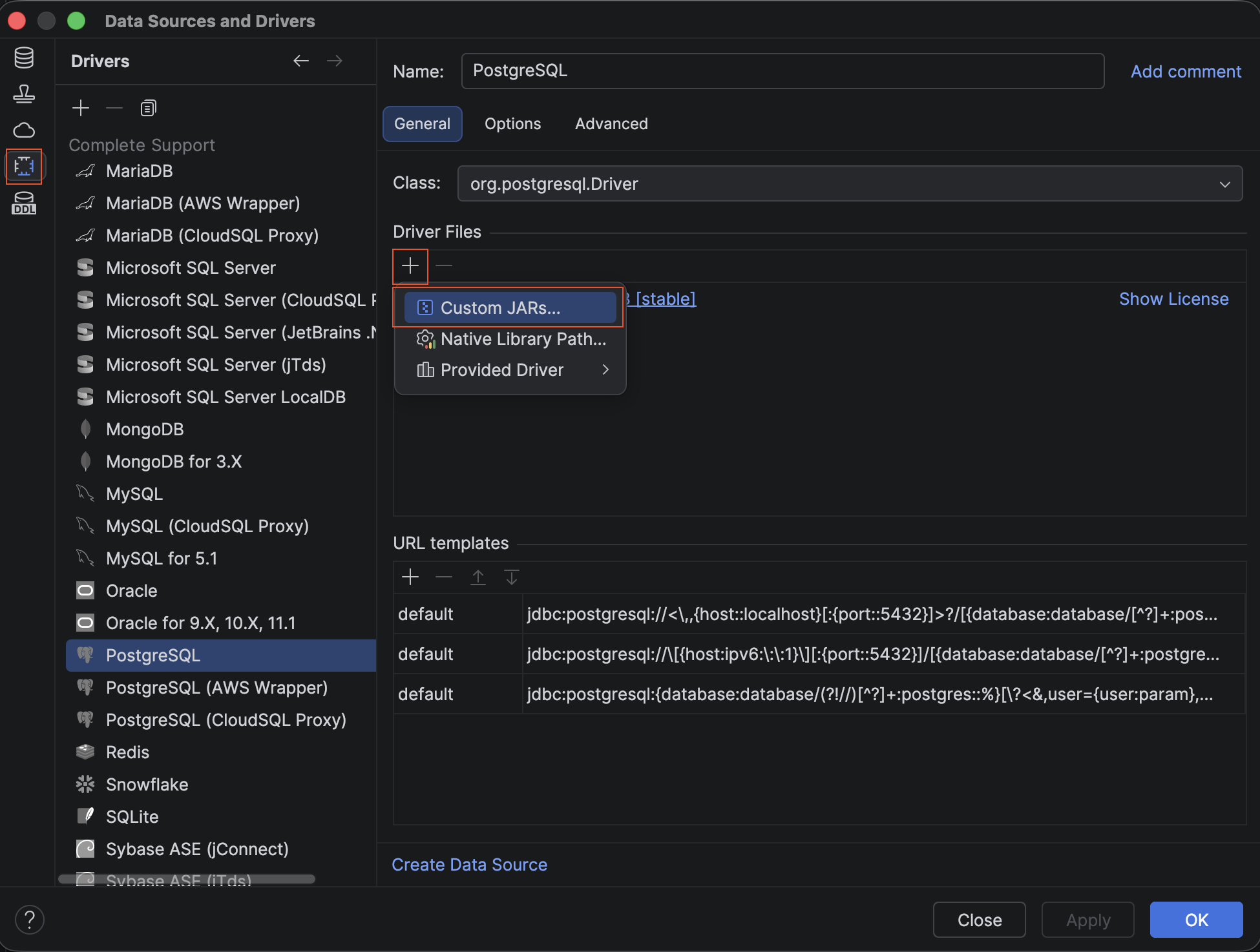Screen dimensions: 1260x952
Task: Click the Close button
Action: pyautogui.click(x=980, y=920)
